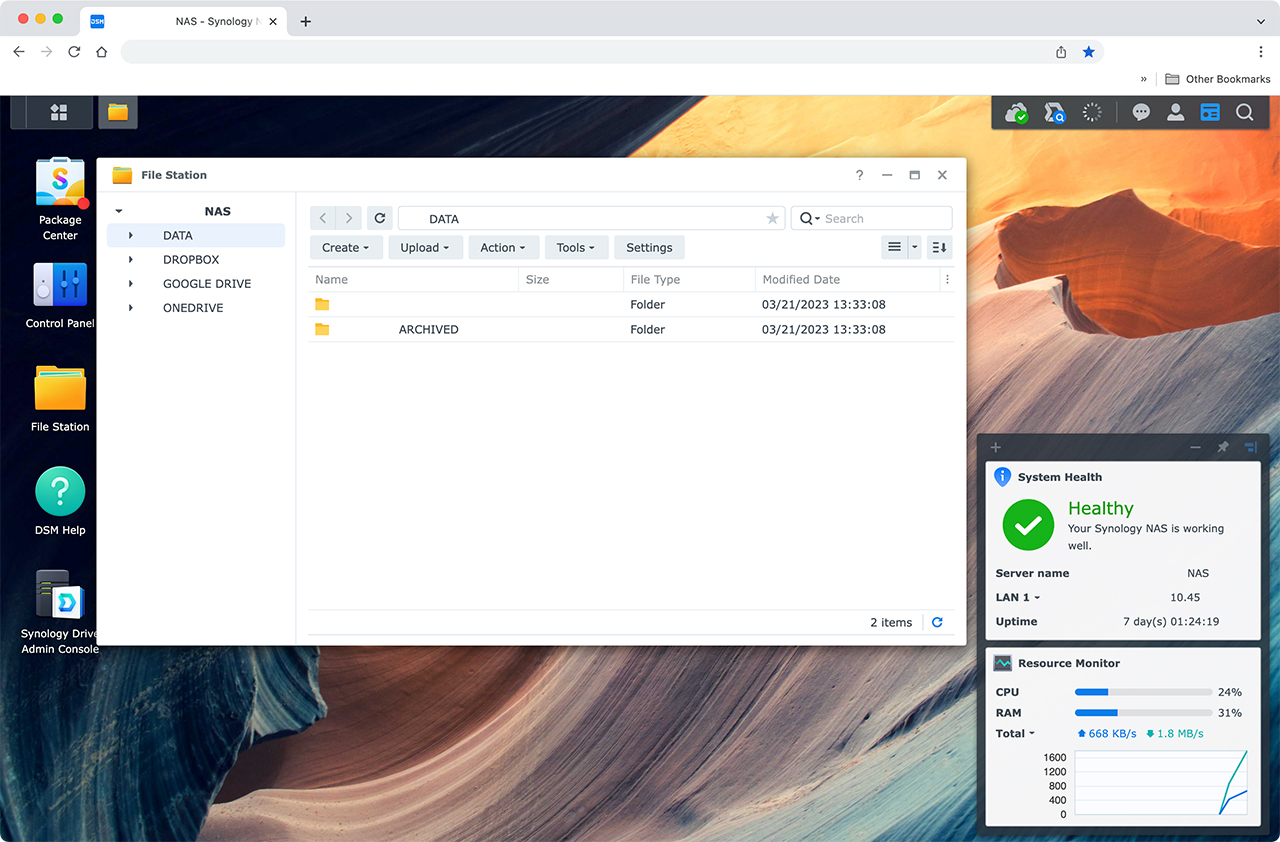Sort files by File Type column

pos(688,280)
